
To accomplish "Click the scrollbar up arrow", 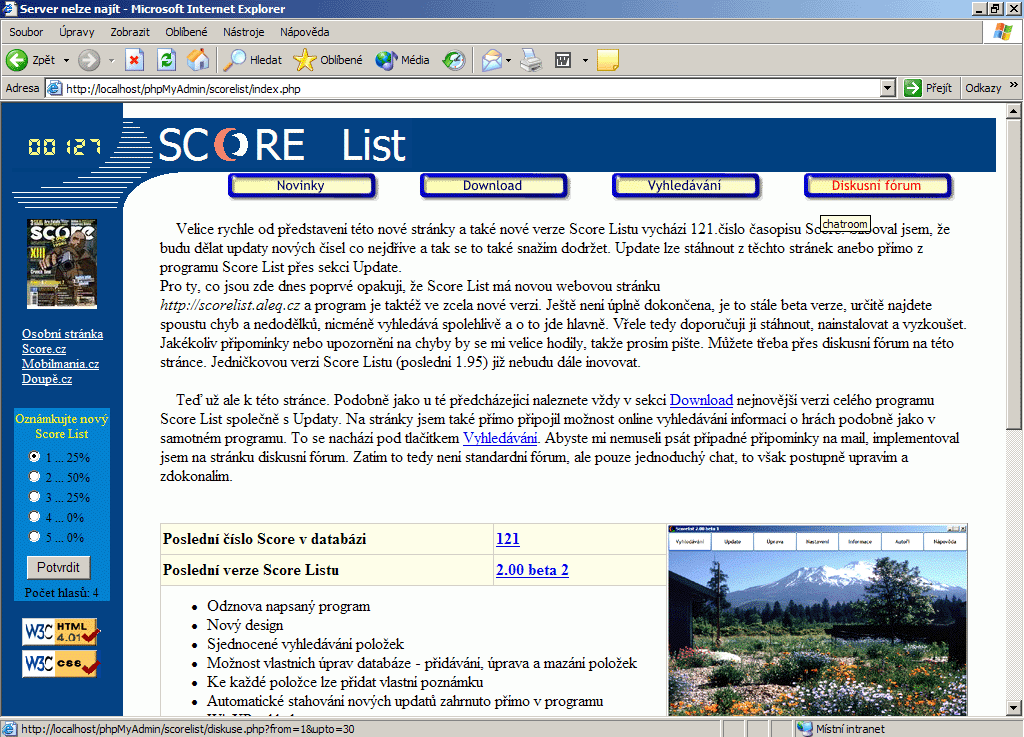I will coord(1014,112).
